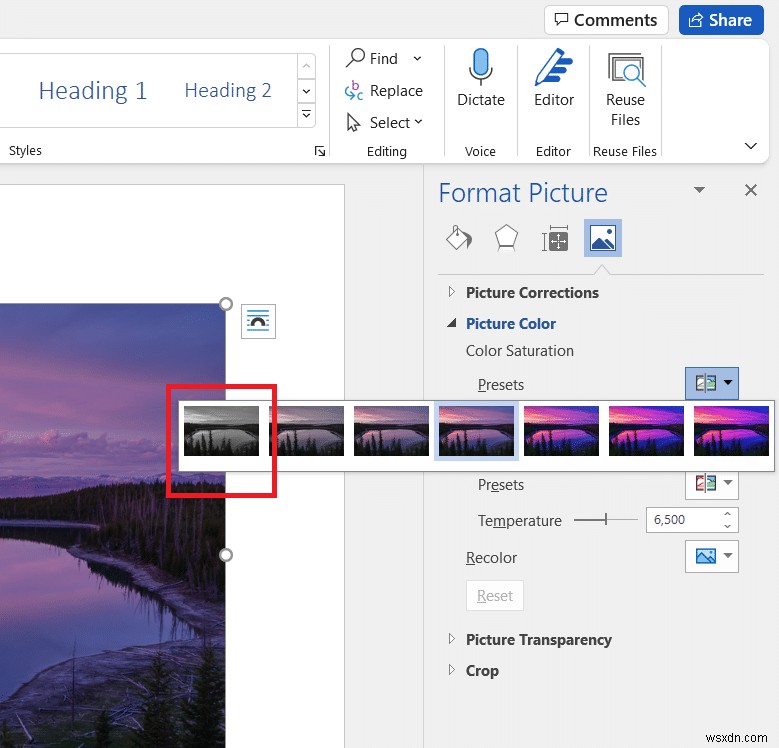This screenshot has width=779, height=748.
Task: Open Reuse Files
Action: (x=625, y=89)
